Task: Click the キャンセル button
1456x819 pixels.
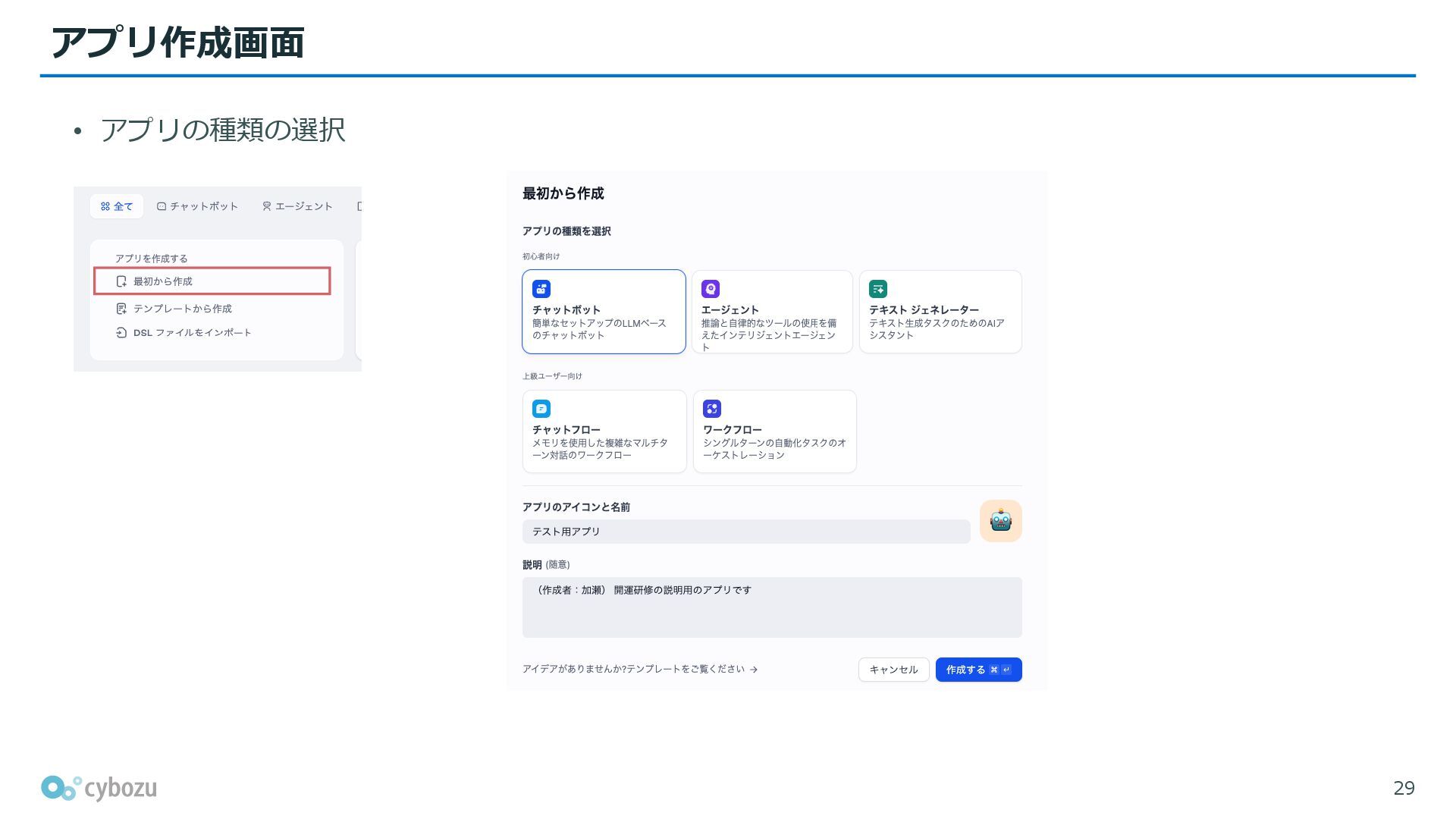Action: [x=893, y=670]
